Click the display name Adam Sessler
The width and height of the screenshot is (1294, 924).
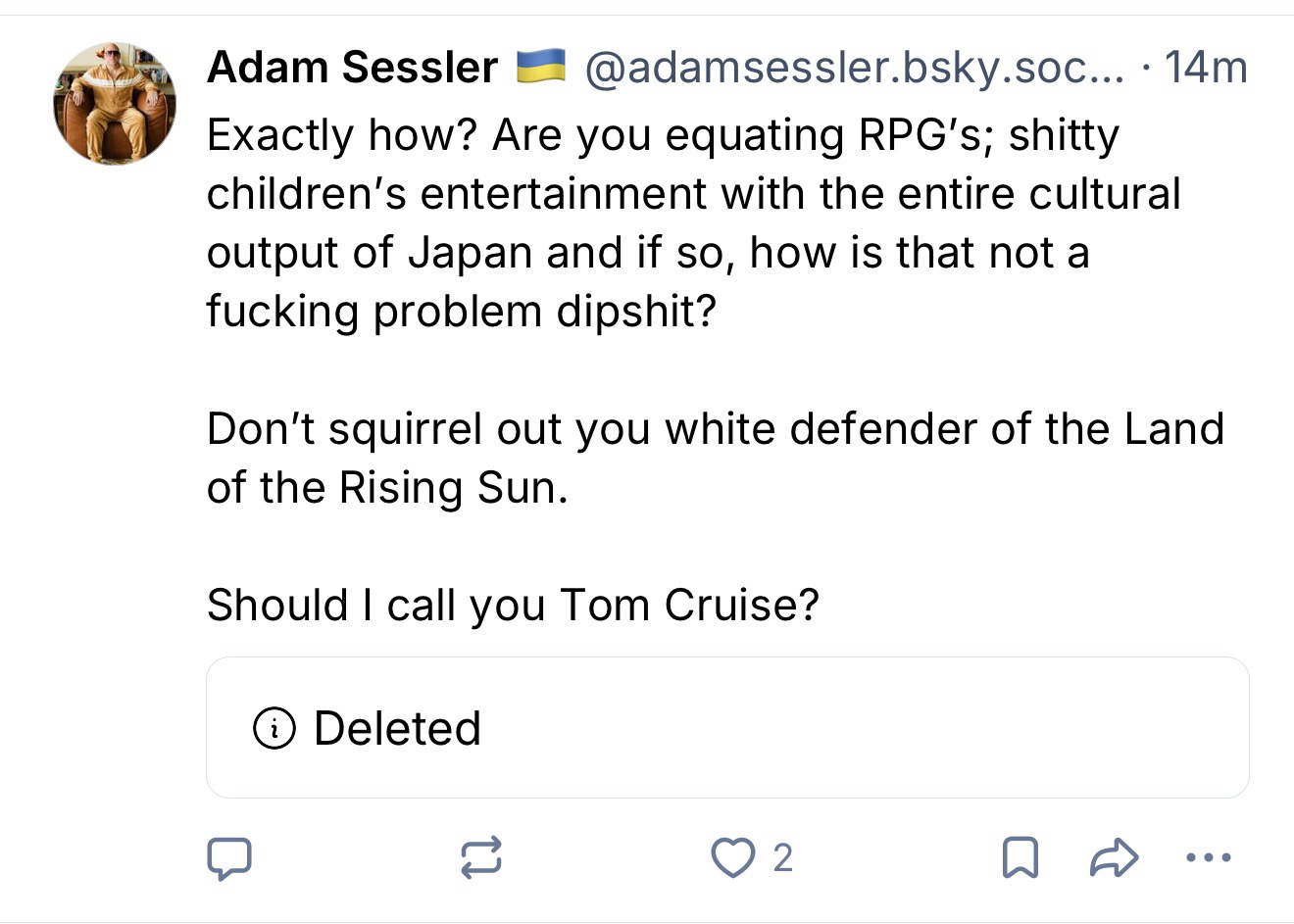click(352, 68)
